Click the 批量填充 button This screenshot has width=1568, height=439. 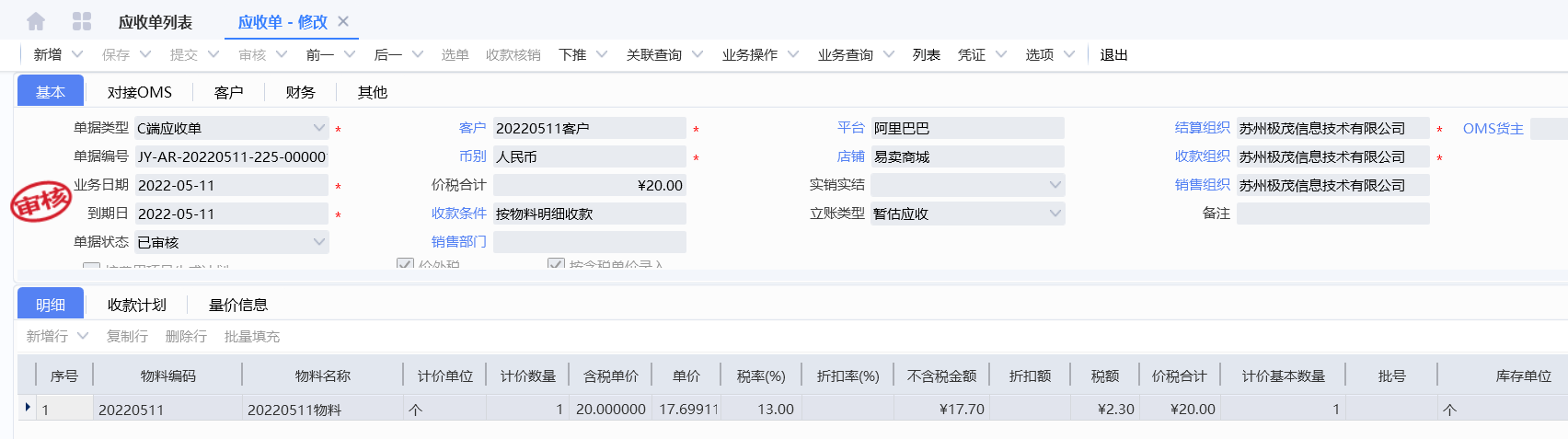(x=252, y=336)
